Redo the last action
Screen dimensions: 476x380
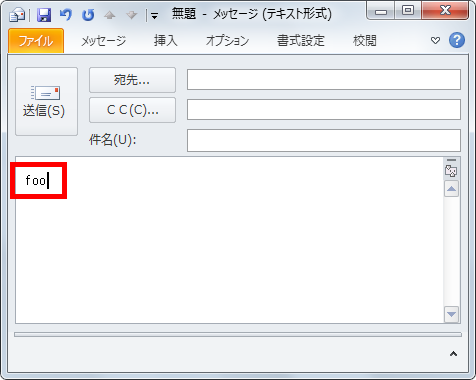point(88,15)
